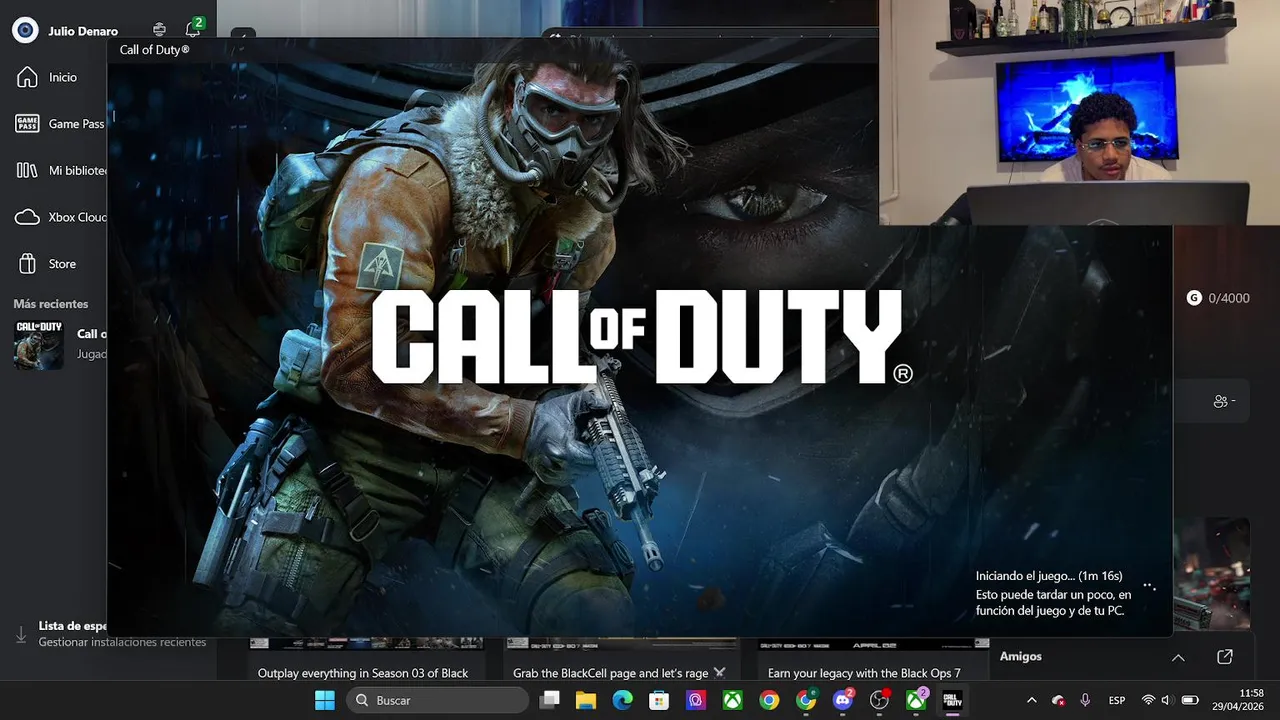1280x720 pixels.
Task: Click the back arrow behind the splash window
Action: (243, 35)
